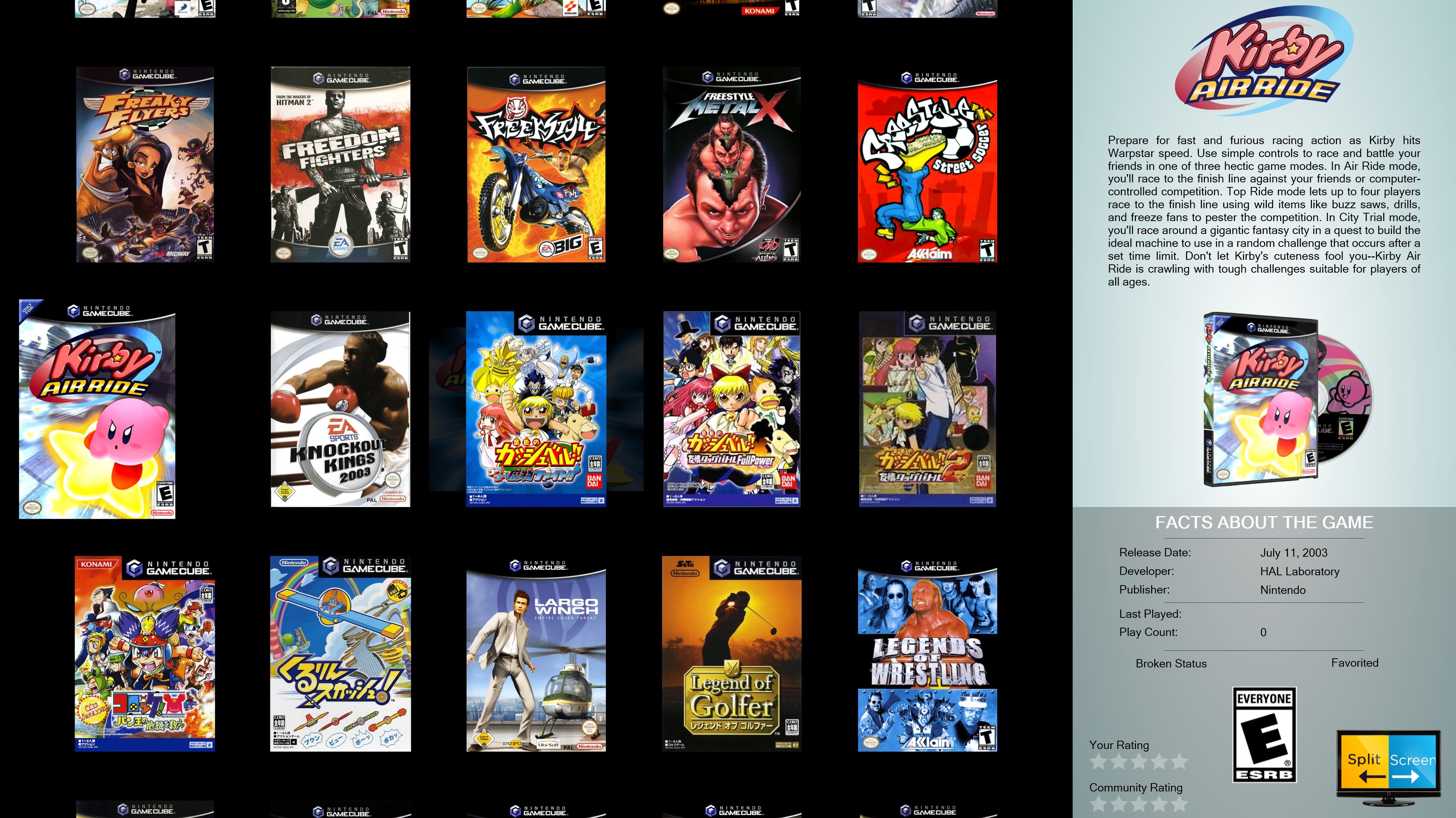This screenshot has width=1456, height=818.
Task: Pick the Legend of Golfer cover
Action: click(732, 653)
